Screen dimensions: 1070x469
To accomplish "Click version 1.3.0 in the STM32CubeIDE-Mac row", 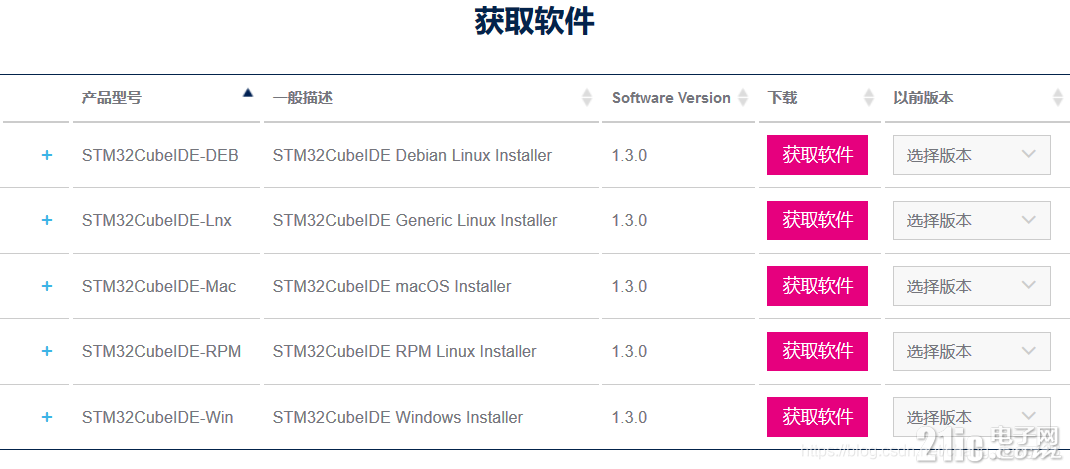I will 629,286.
